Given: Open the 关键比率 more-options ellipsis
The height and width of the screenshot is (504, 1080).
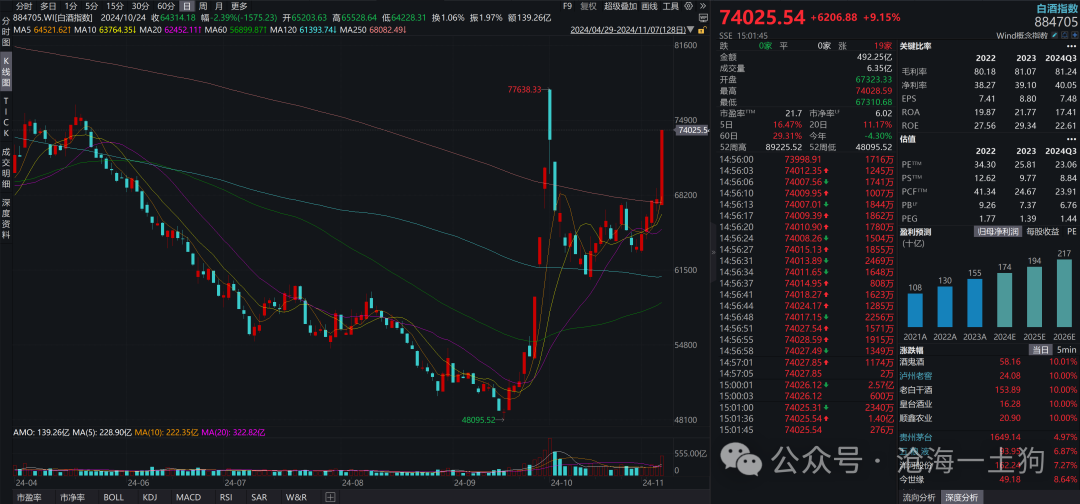Looking at the screenshot, I should pyautogui.click(x=1073, y=46).
